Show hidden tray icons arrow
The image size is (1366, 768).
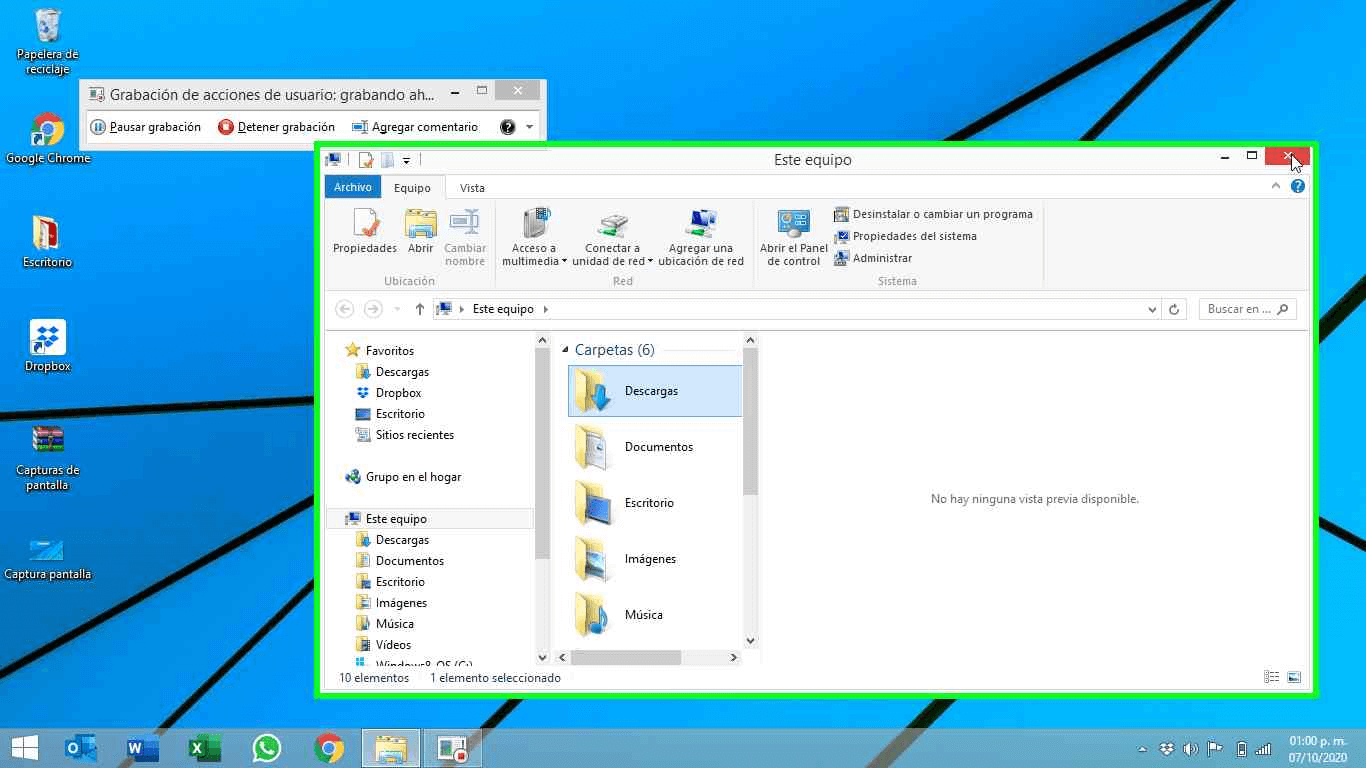pyautogui.click(x=1143, y=749)
